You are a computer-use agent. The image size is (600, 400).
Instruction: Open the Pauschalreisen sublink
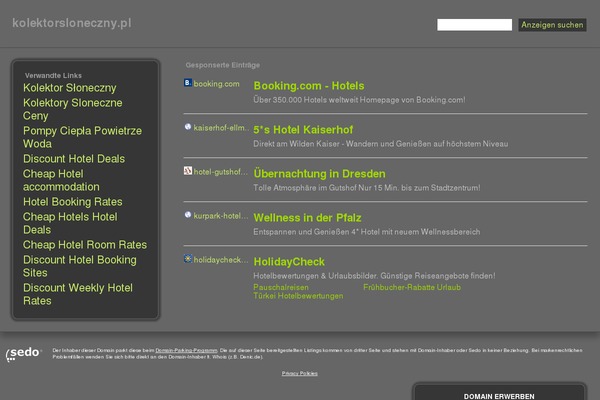click(281, 287)
